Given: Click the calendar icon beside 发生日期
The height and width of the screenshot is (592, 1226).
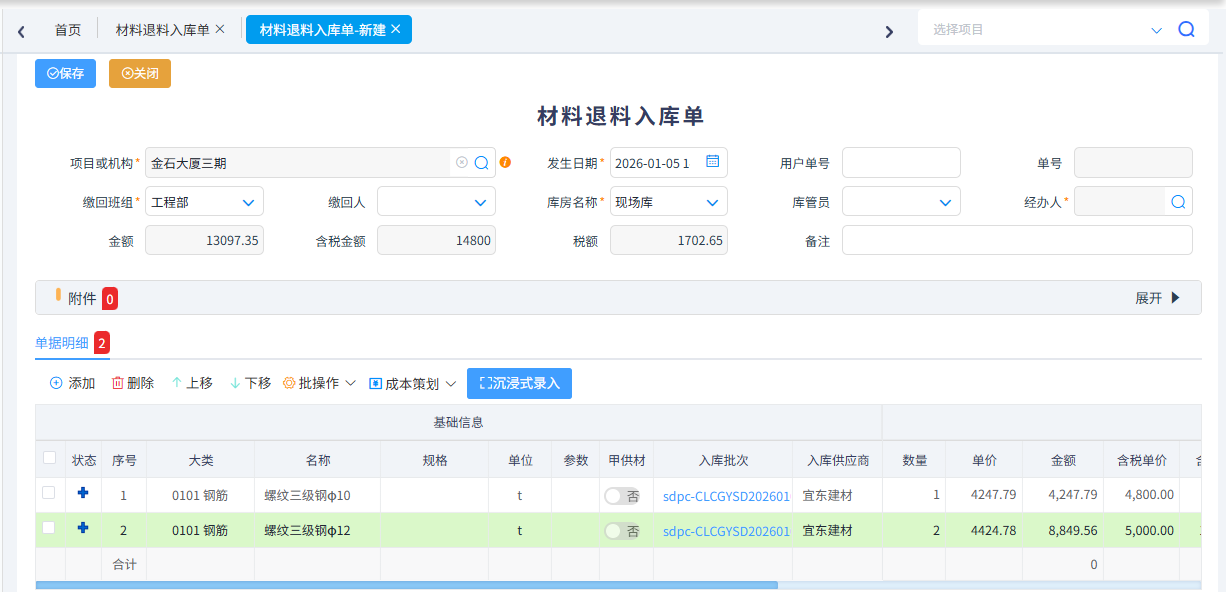Looking at the screenshot, I should (711, 162).
